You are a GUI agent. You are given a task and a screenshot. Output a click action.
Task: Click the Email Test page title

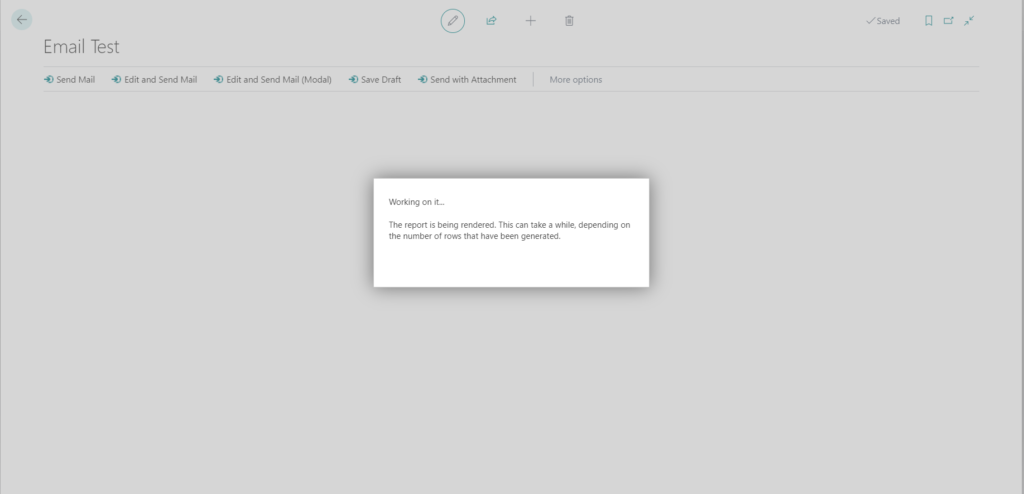pyautogui.click(x=82, y=46)
